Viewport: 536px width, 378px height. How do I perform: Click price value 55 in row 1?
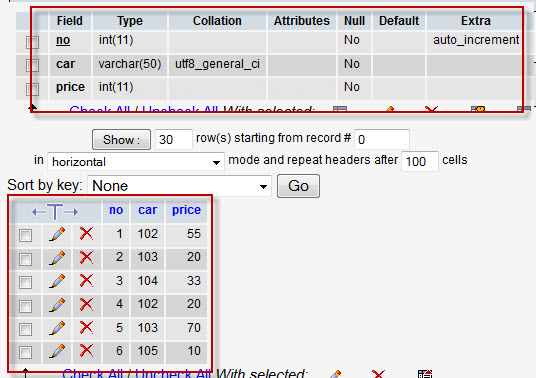pos(194,234)
